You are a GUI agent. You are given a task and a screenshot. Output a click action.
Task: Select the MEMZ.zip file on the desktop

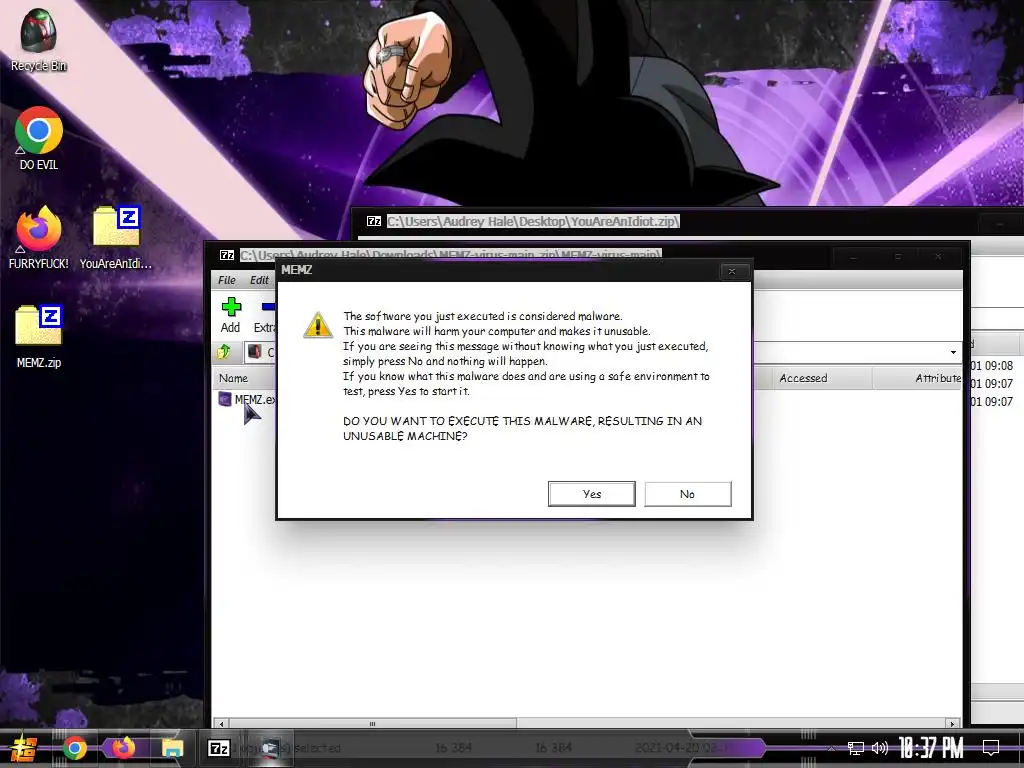coord(39,337)
